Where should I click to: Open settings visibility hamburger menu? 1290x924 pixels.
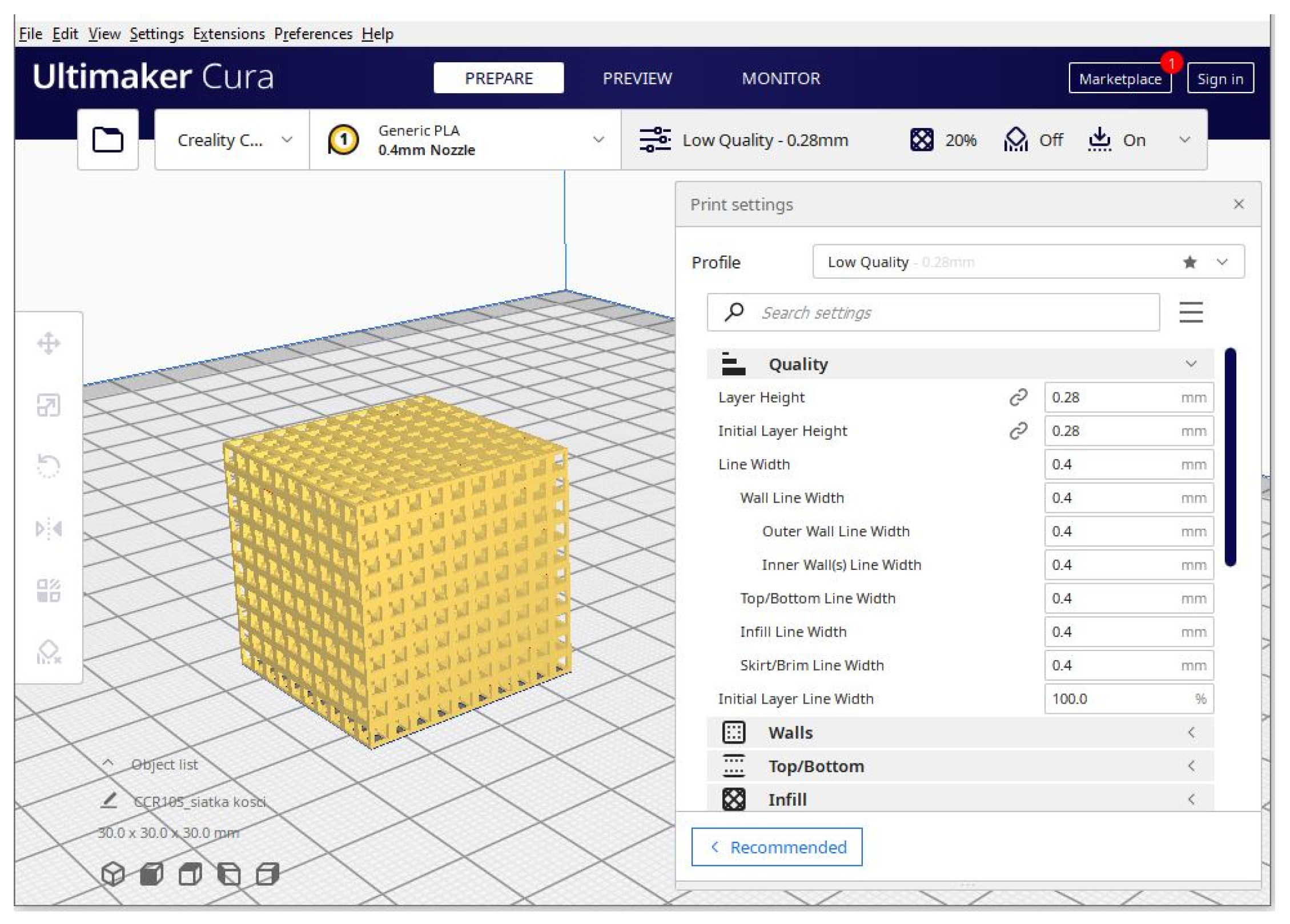[1191, 312]
